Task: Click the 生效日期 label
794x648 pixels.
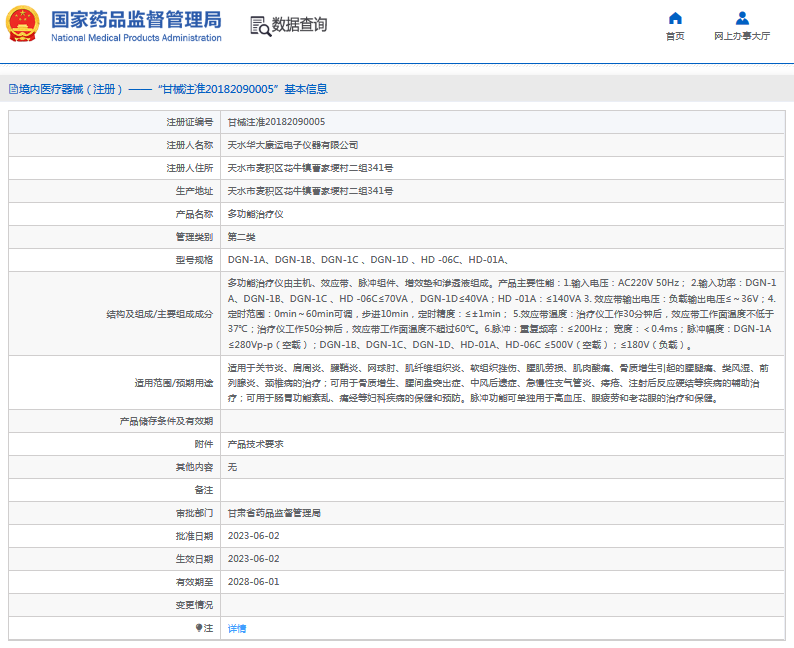Action: click(x=194, y=559)
